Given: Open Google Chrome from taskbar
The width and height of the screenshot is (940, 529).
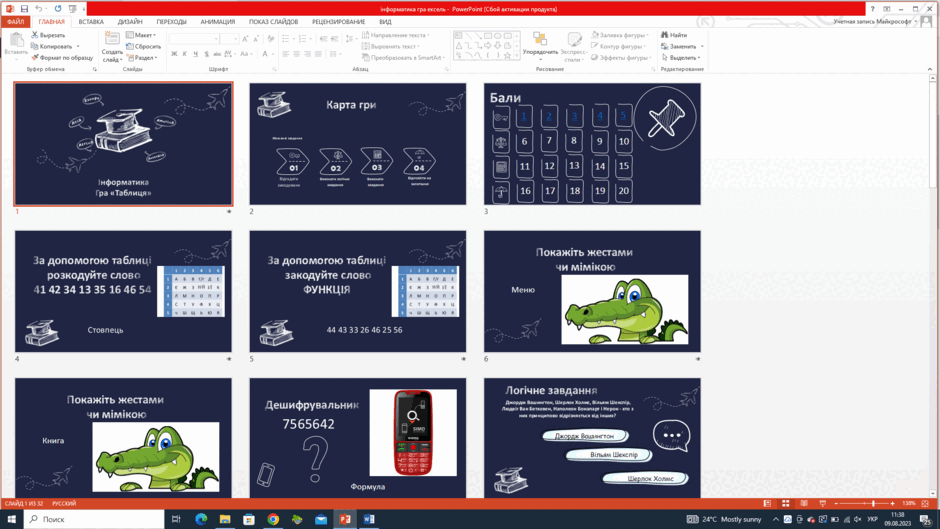Looking at the screenshot, I should point(273,519).
